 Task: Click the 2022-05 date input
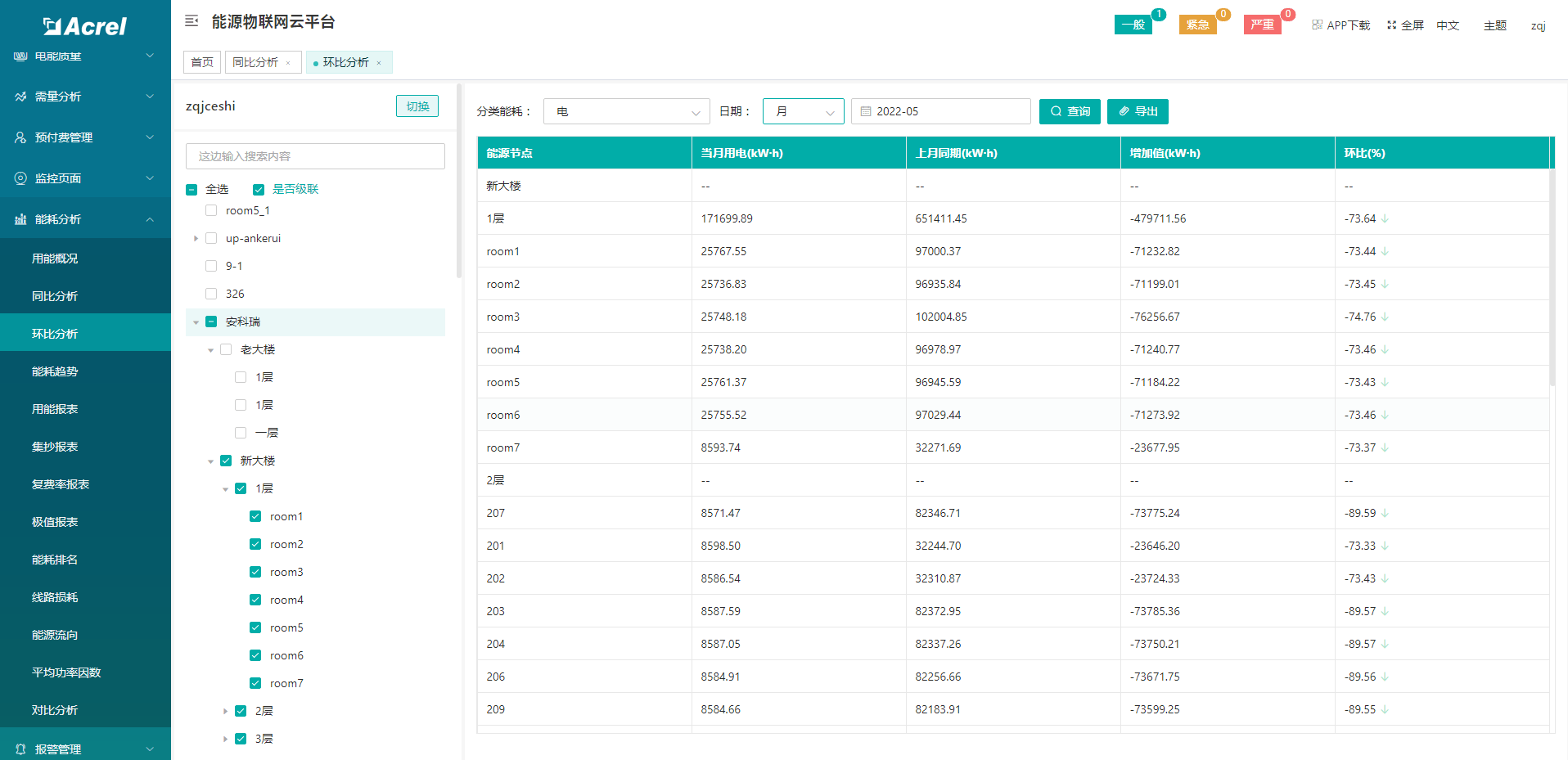(x=941, y=111)
